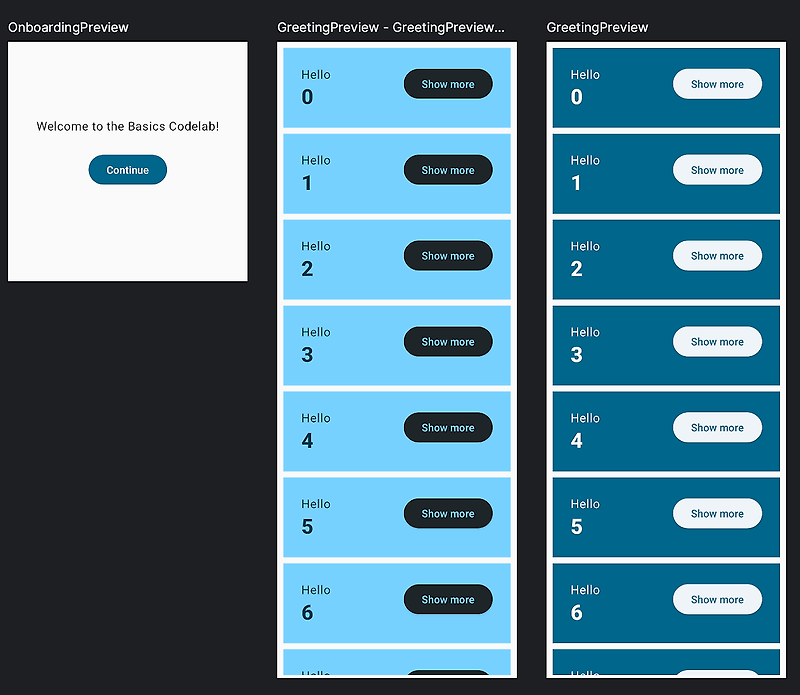The image size is (800, 695).
Task: Click the Welcome to the Basics Codelab text
Action: click(128, 126)
